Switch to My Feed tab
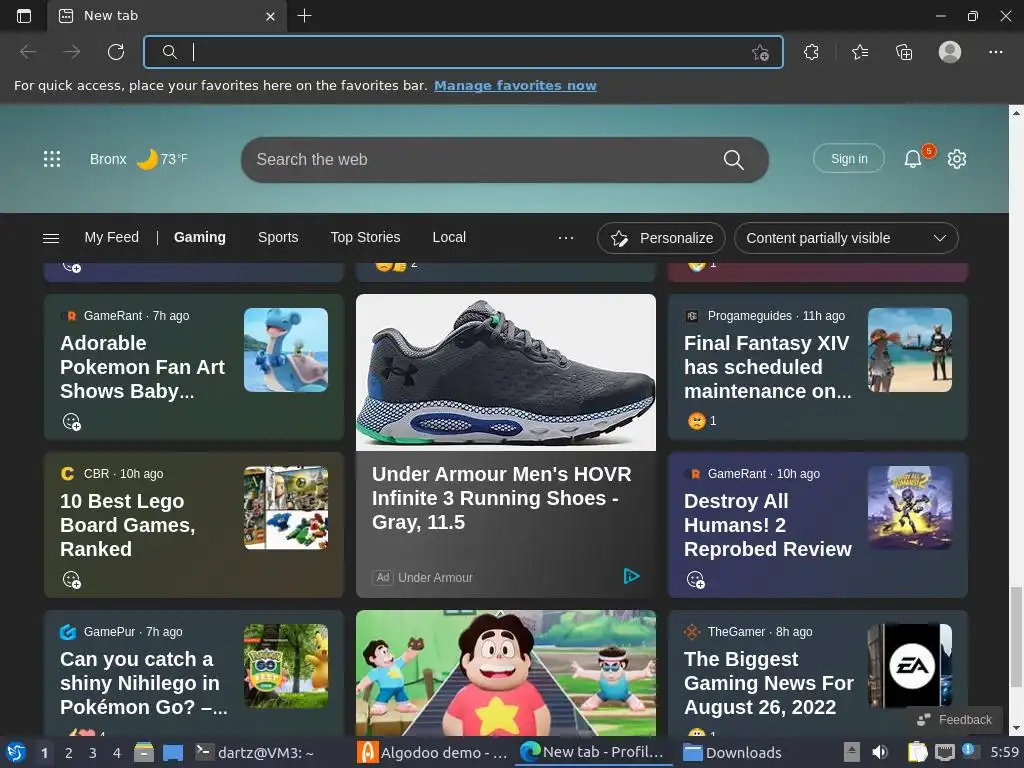The width and height of the screenshot is (1024, 768). pos(112,237)
